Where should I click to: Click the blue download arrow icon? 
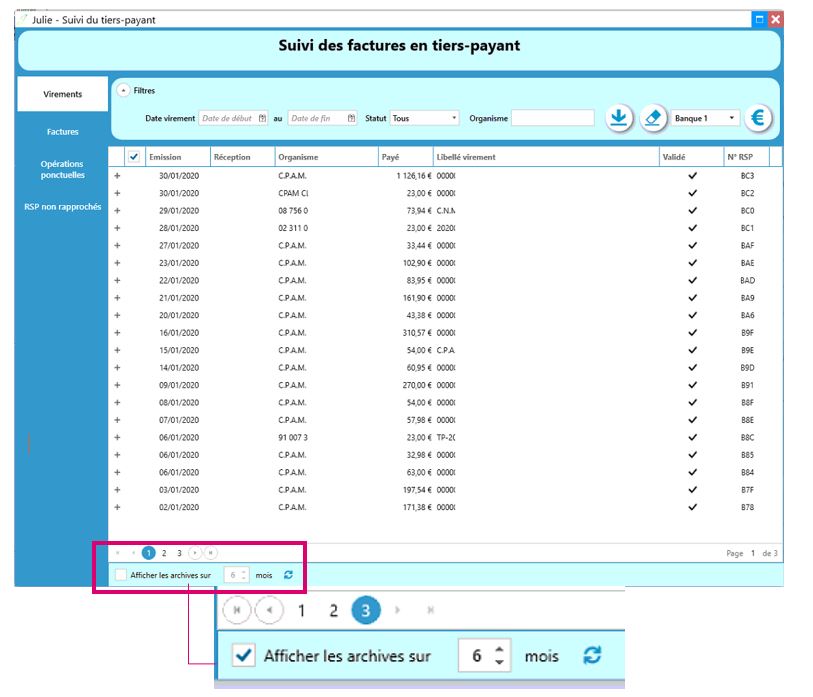pos(619,118)
